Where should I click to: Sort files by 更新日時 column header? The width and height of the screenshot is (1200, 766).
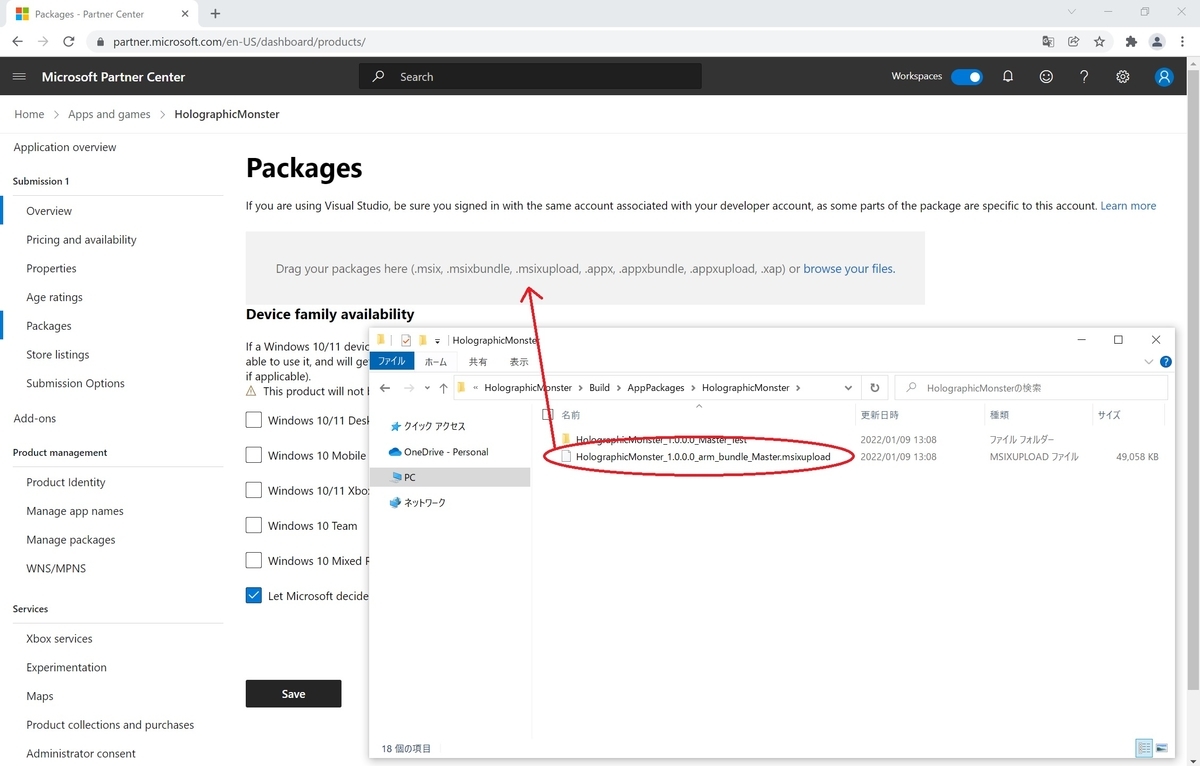pos(879,415)
